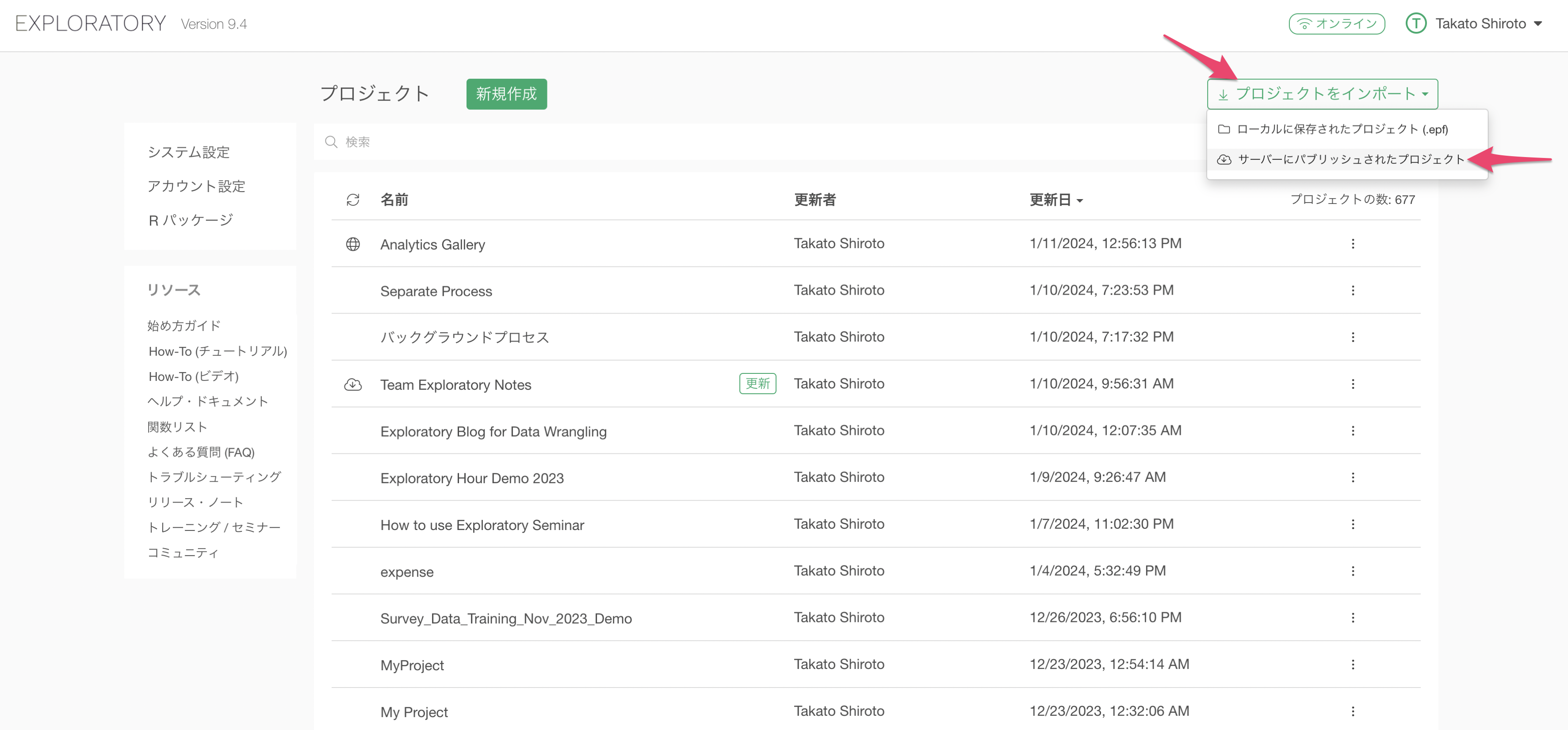Screen dimensions: 1568x730
Task: Open kebab menu for Exploratory Hour Demo 2023
Action: coord(1353,477)
